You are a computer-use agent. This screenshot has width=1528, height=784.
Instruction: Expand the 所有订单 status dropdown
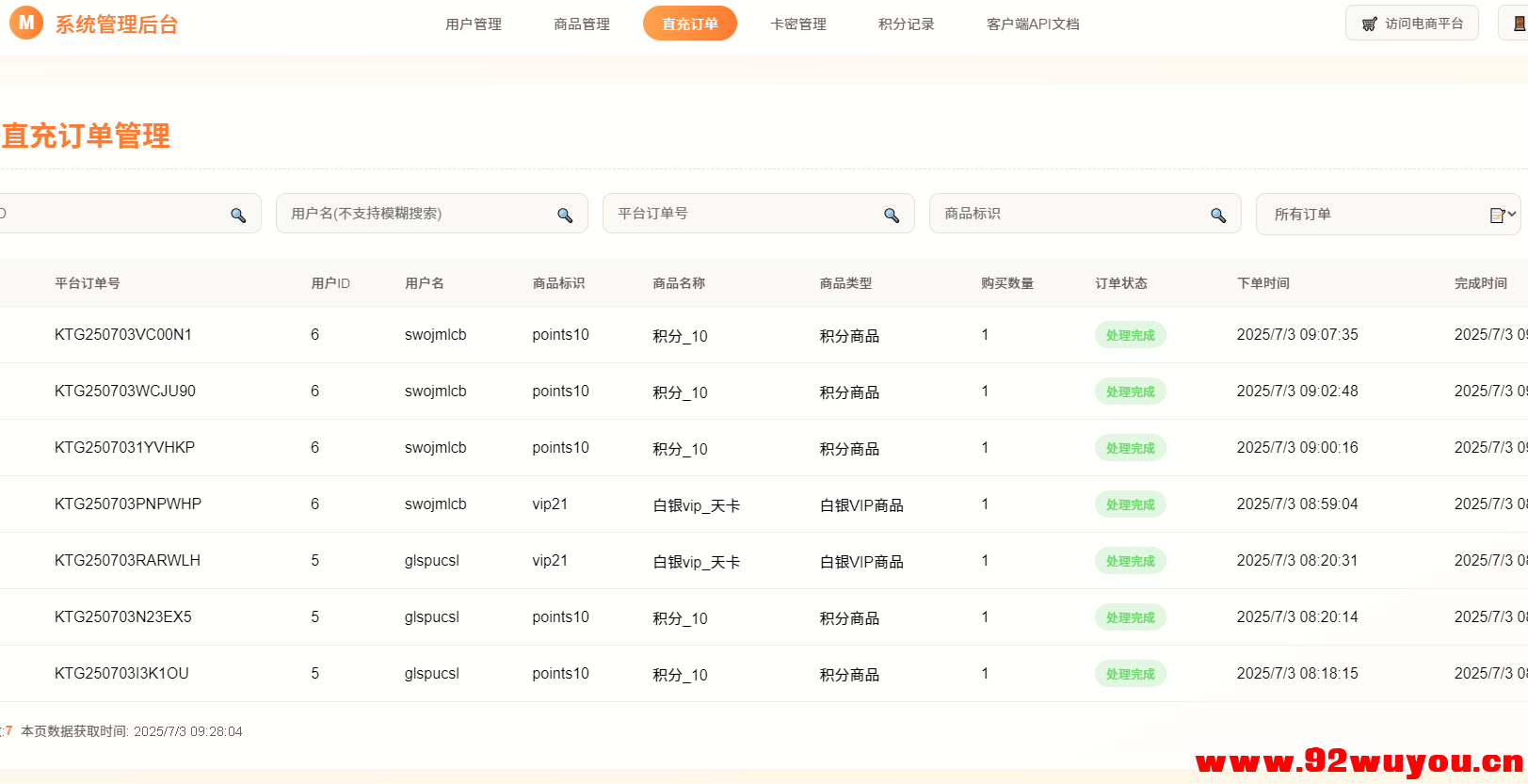(1384, 215)
